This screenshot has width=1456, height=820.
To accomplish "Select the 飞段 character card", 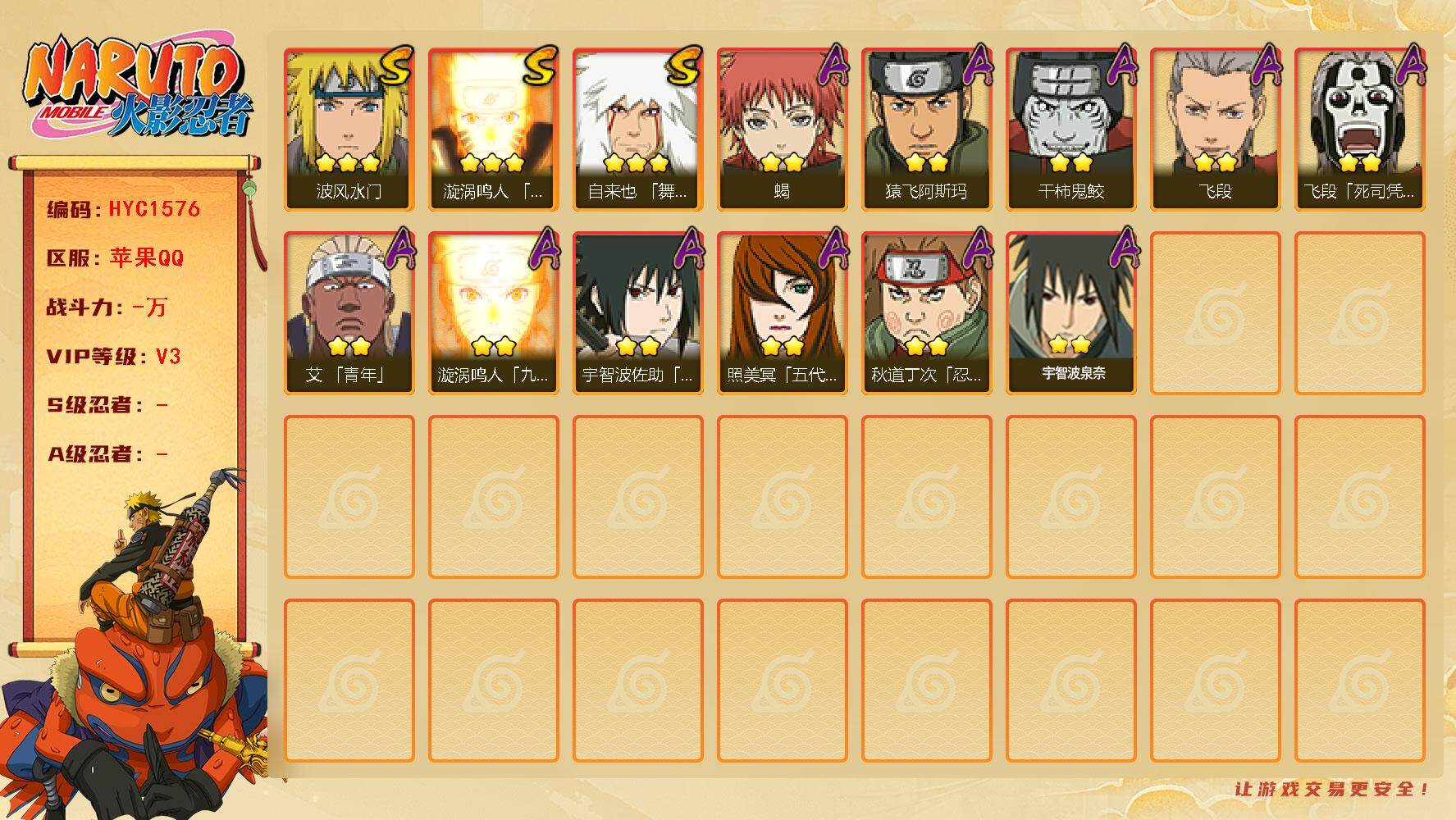I will pyautogui.click(x=1215, y=130).
